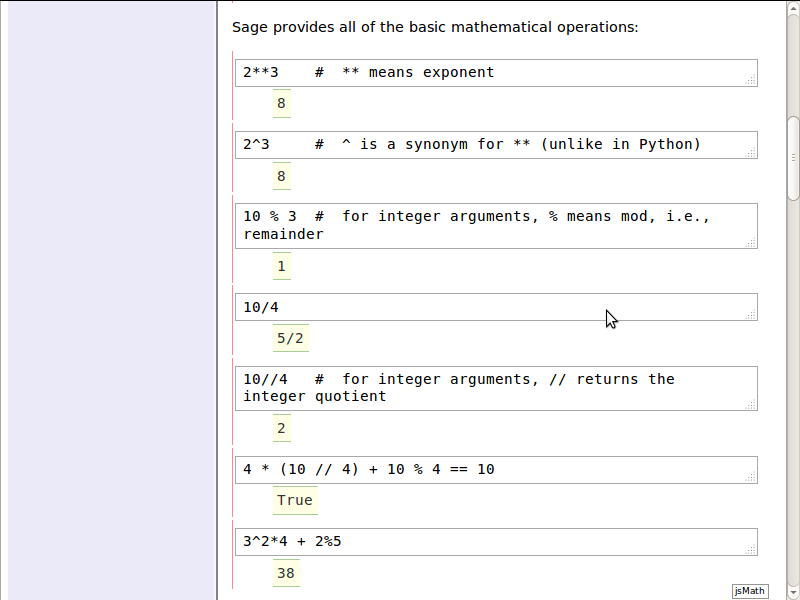Click the resize grip of the 3^2*4 + 2%5 cell

coord(751,549)
